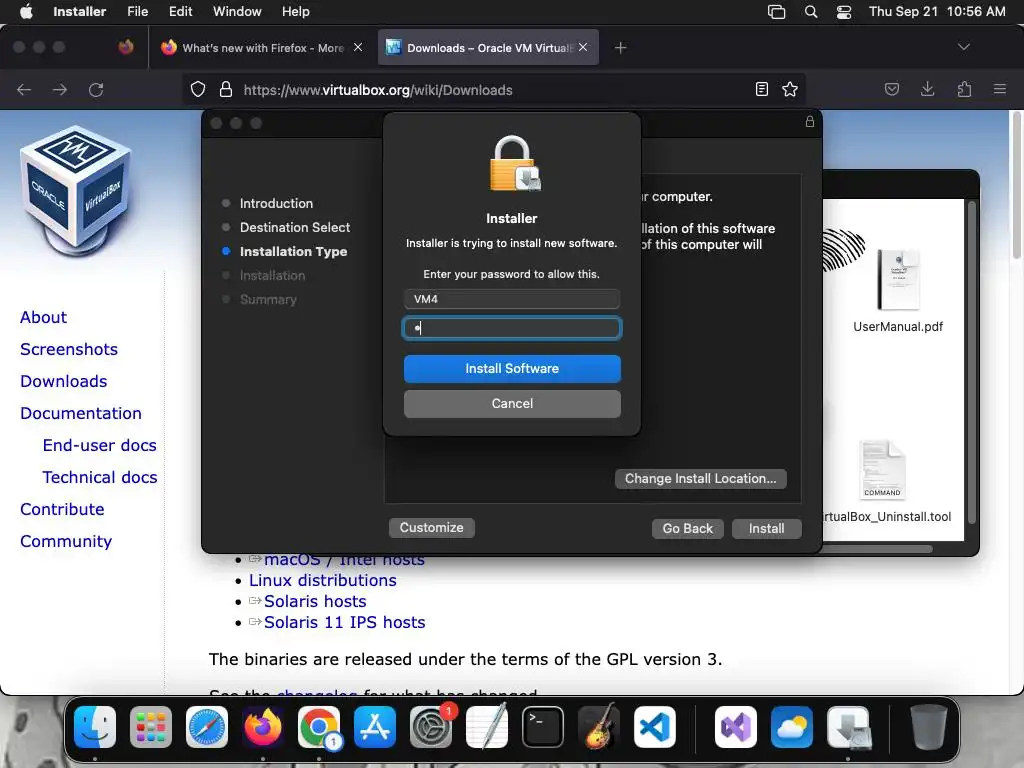Open the Firefox hamburger menu
Image resolution: width=1024 pixels, height=768 pixels.
coord(1000,89)
